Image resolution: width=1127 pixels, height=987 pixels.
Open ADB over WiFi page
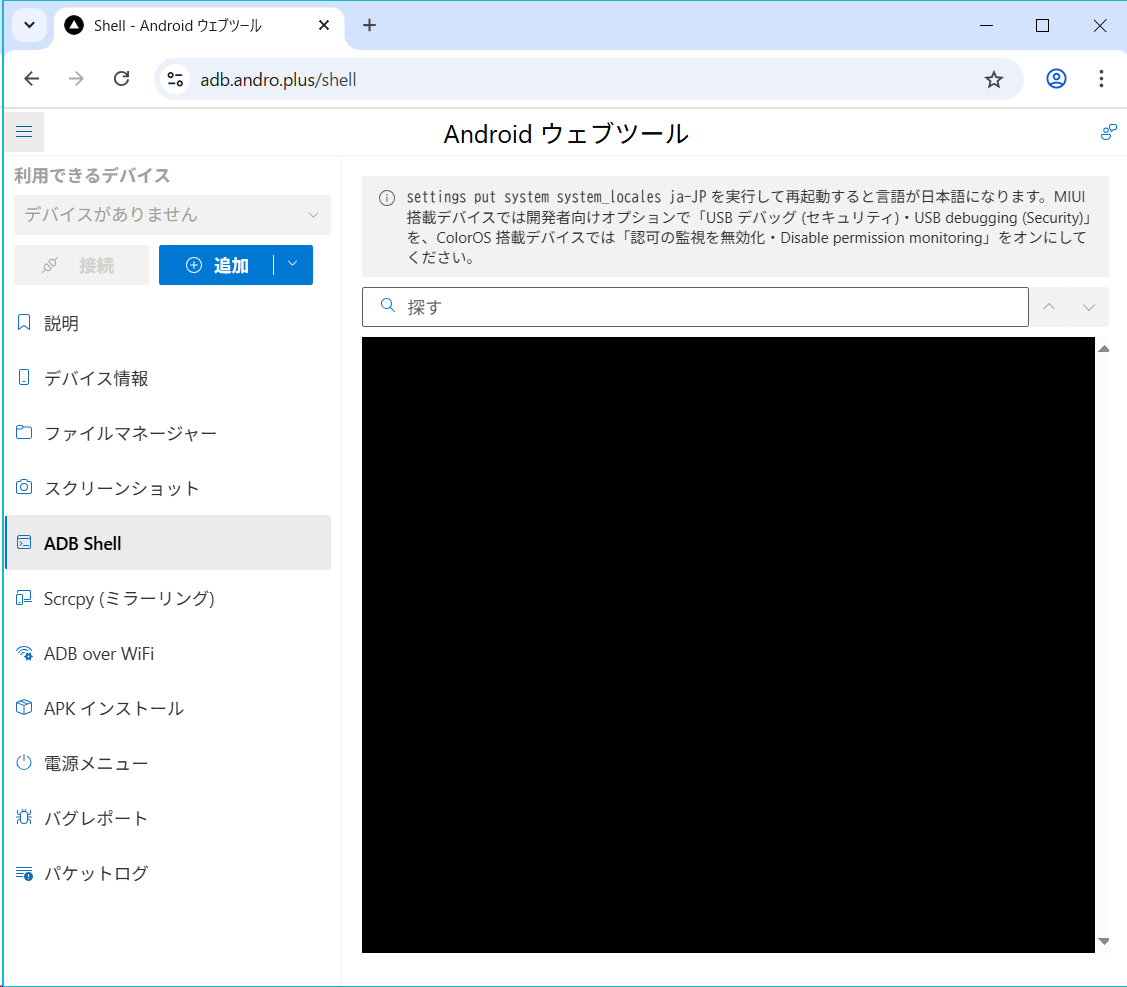(98, 653)
